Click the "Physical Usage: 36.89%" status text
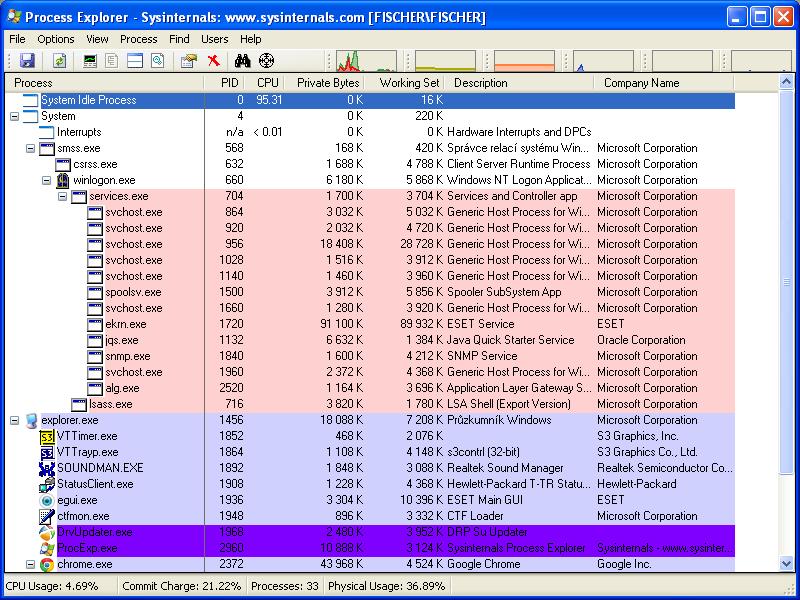Screen dimensions: 800x600 [x=387, y=586]
